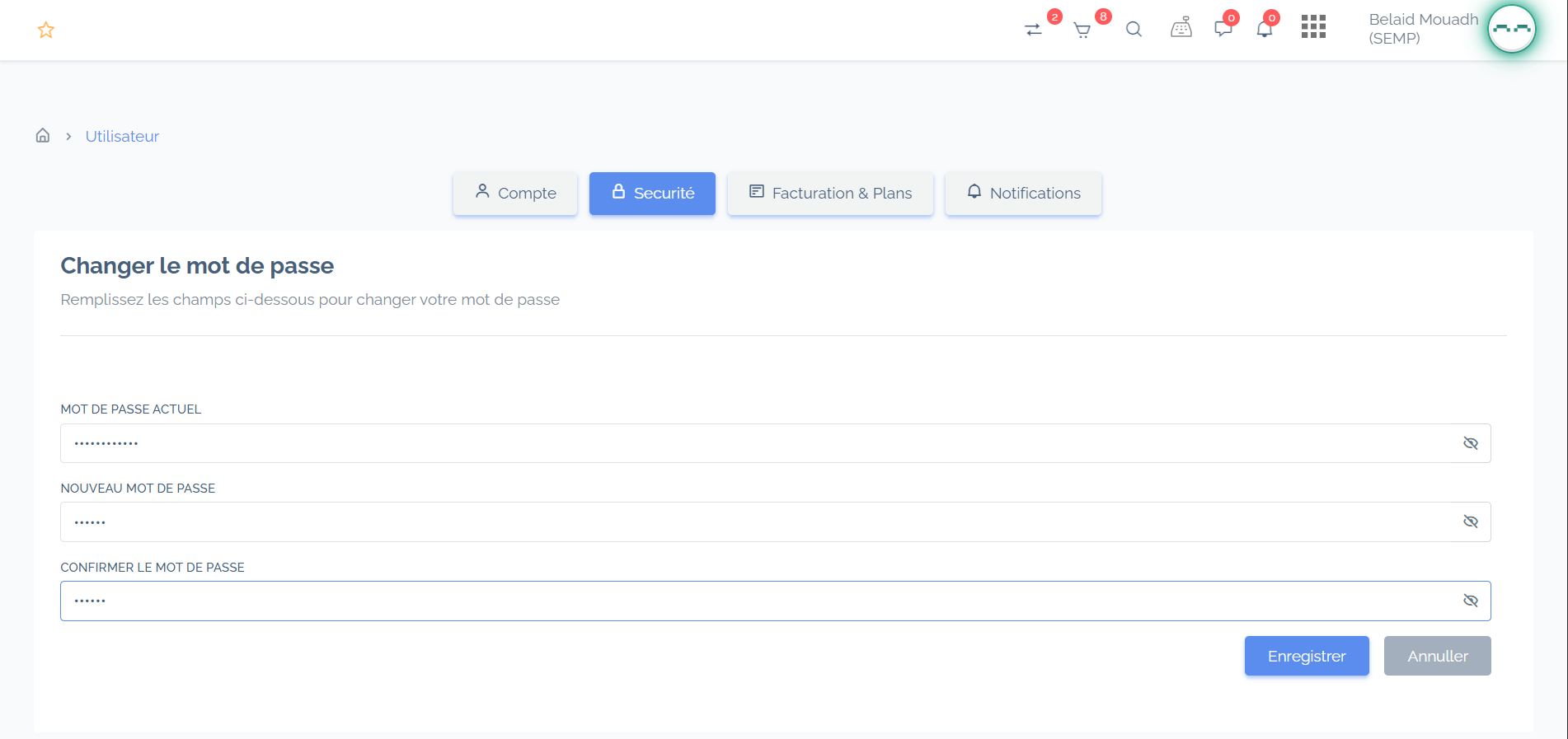Open the Belaid Mouadh user avatar menu
Viewport: 1568px width, 739px height.
pyautogui.click(x=1511, y=29)
